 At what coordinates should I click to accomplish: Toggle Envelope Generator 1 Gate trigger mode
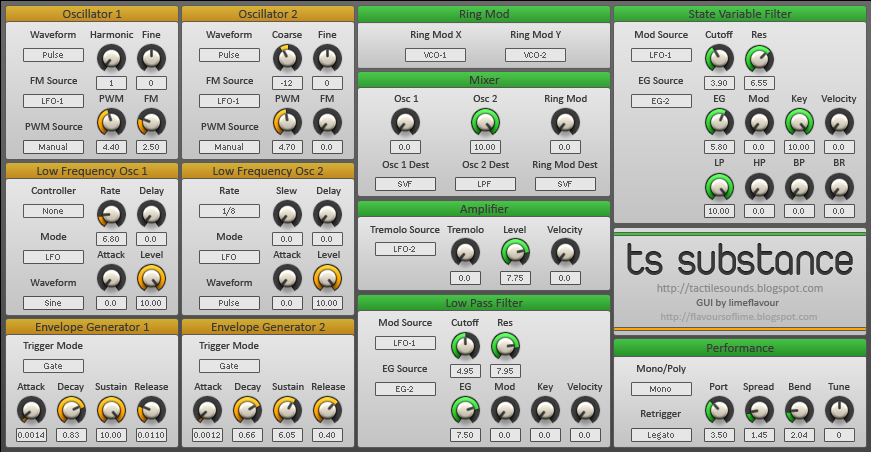pyautogui.click(x=53, y=366)
